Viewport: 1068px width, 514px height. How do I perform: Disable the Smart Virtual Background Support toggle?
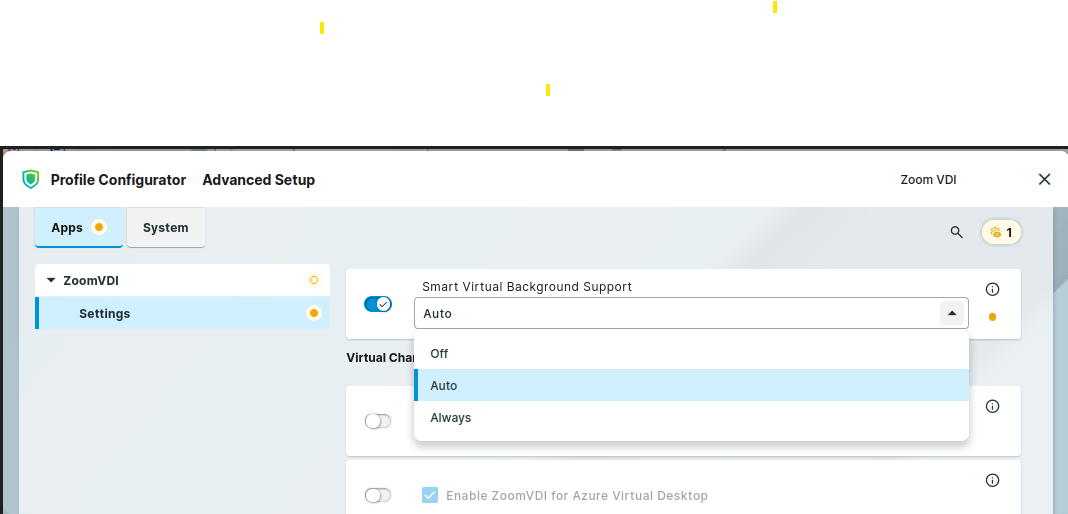click(x=378, y=304)
